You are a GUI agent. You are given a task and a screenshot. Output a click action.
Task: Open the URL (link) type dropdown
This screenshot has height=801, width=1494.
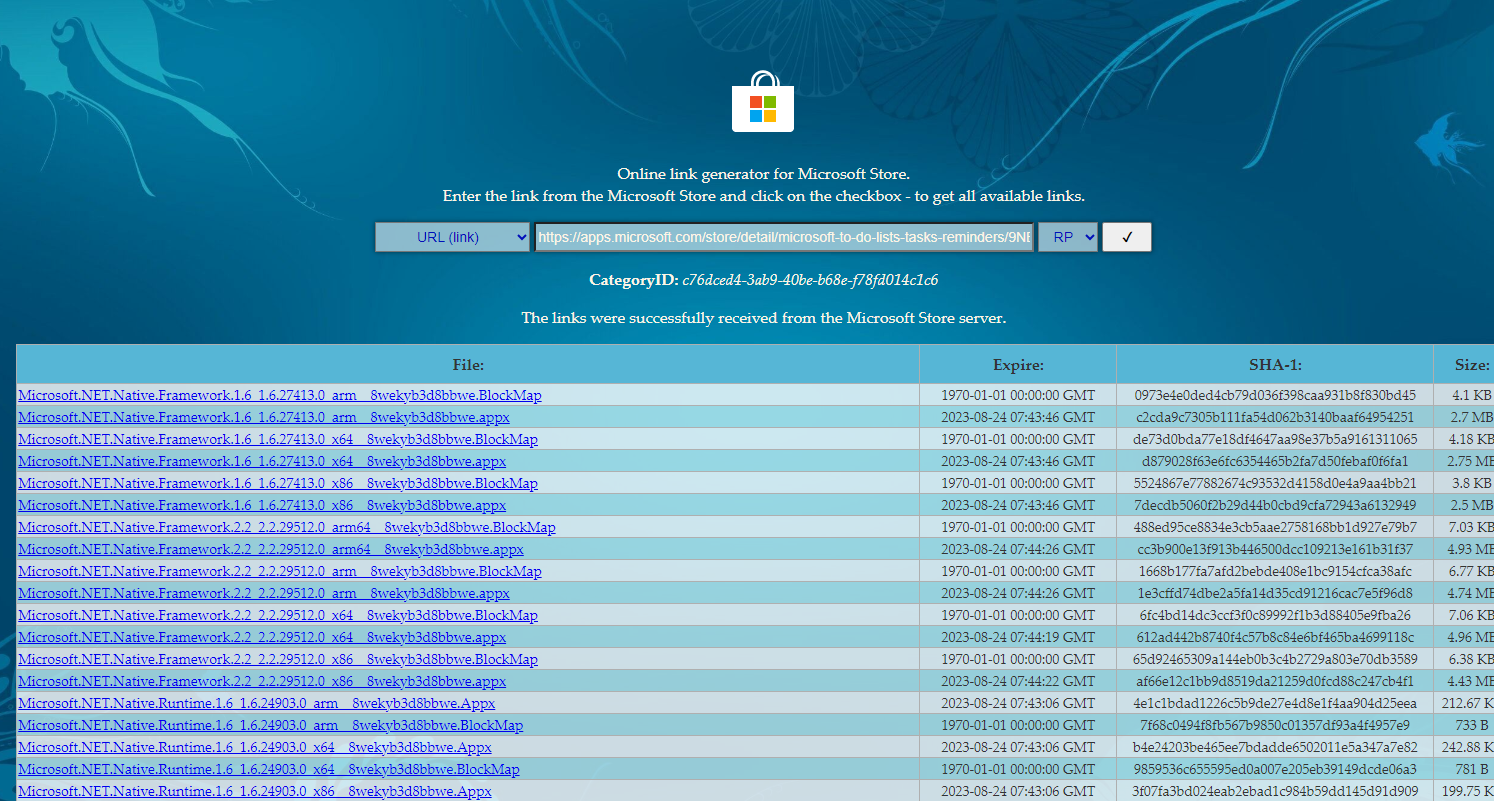click(x=452, y=237)
